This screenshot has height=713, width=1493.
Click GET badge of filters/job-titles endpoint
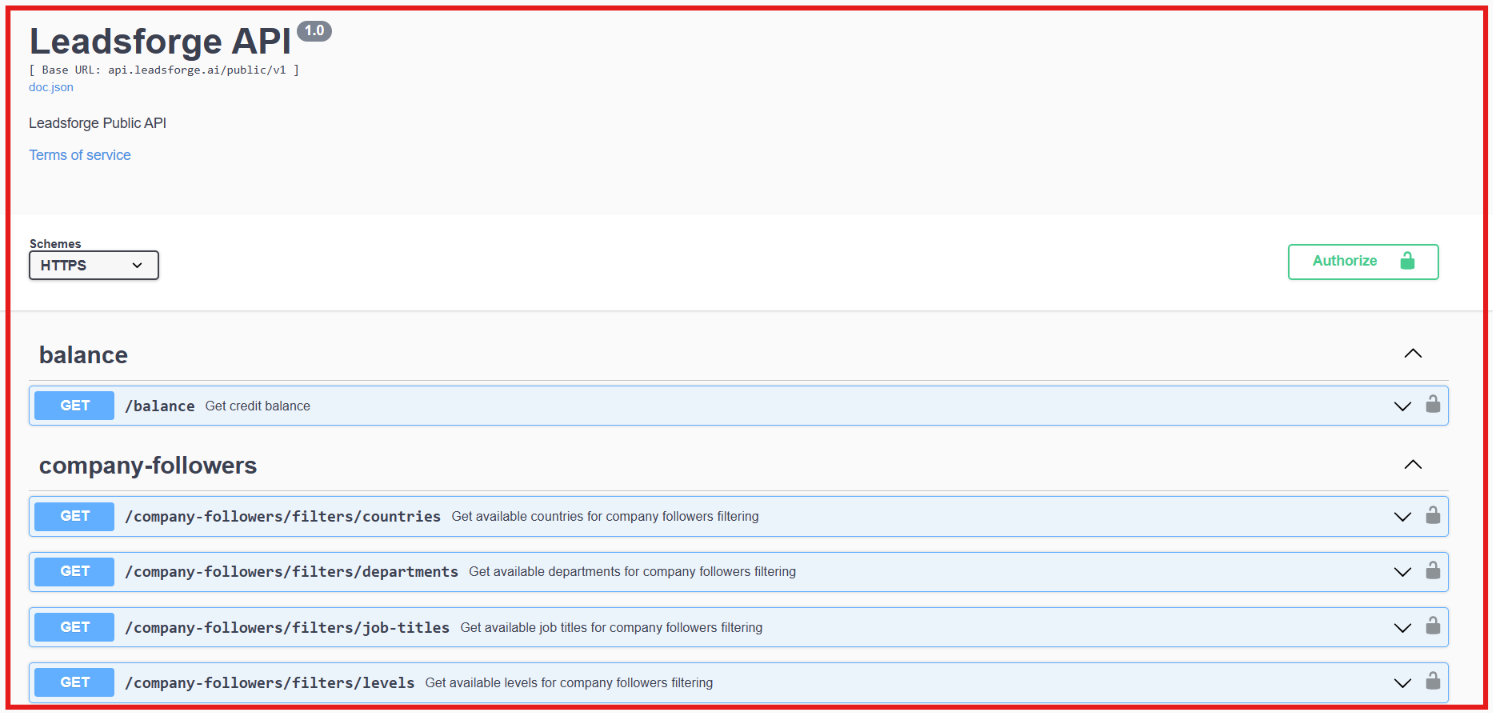pyautogui.click(x=75, y=627)
